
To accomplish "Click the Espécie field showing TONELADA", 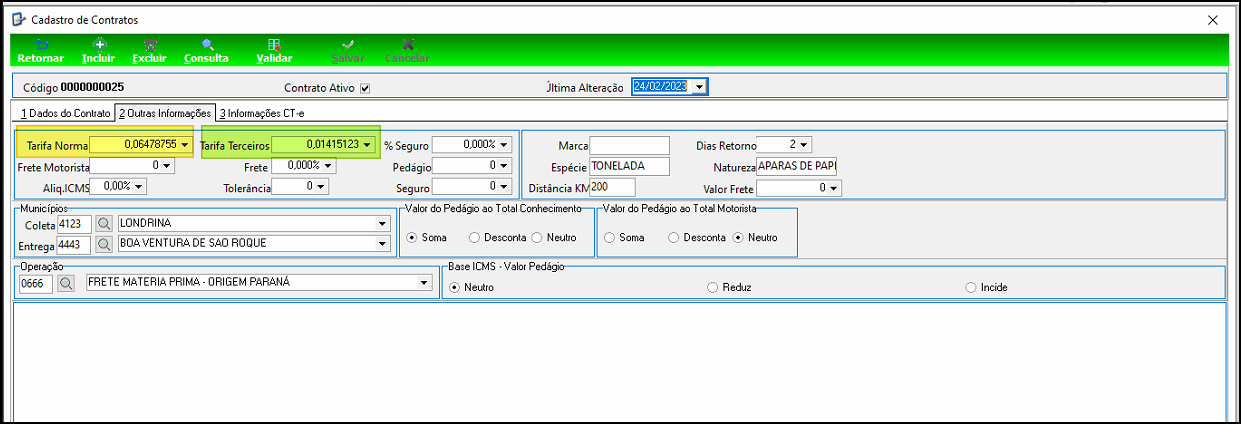I will [x=629, y=166].
